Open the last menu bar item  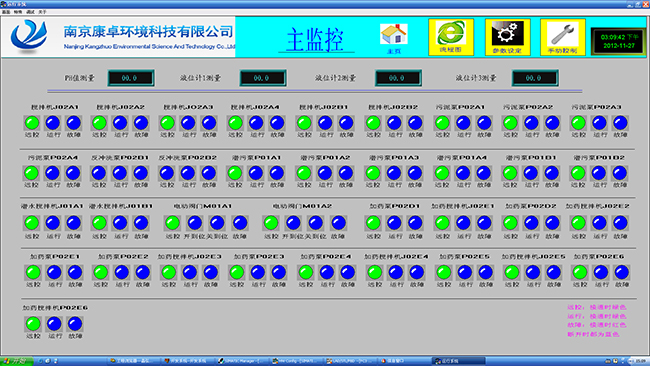[x=42, y=12]
